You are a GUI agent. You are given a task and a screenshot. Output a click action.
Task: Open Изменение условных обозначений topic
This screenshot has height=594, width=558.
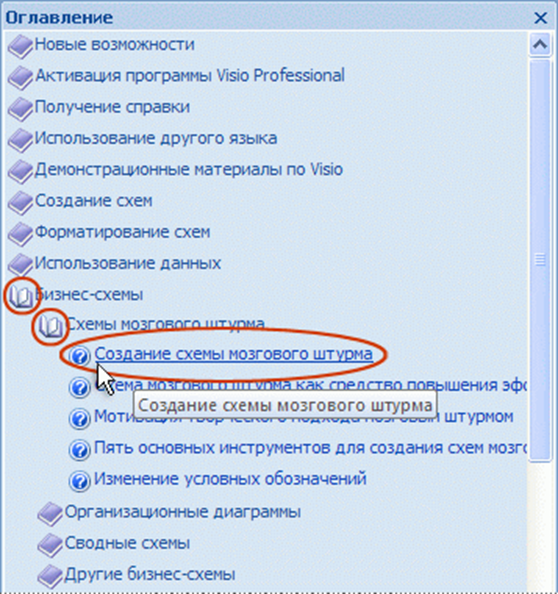click(230, 479)
